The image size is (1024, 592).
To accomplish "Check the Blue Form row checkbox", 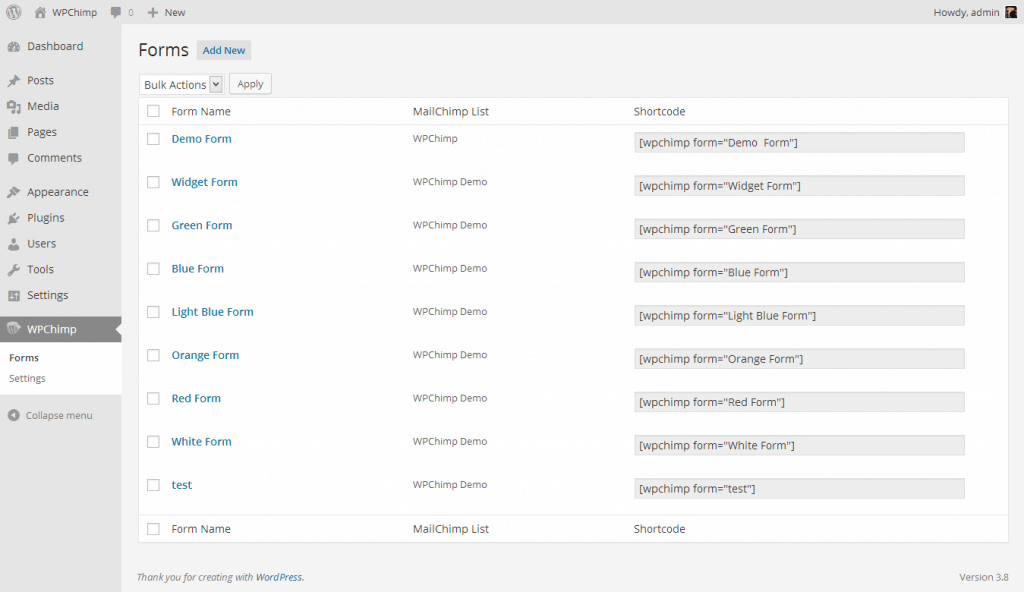I will [153, 269].
